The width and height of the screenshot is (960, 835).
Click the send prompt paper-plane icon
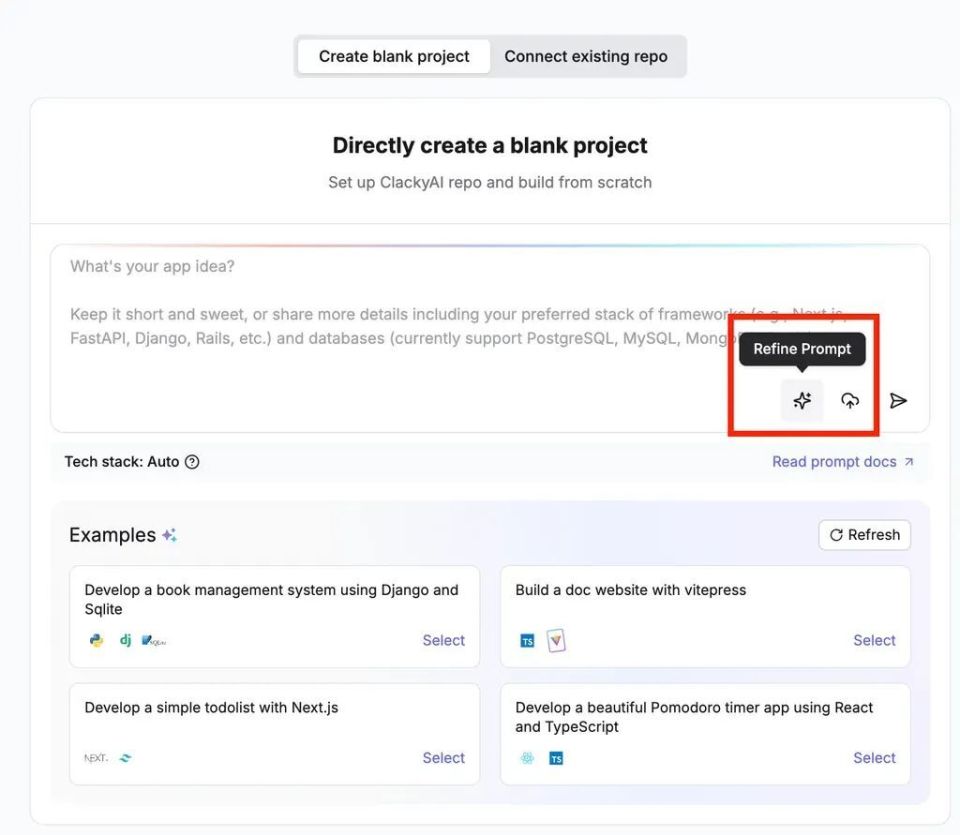[898, 400]
